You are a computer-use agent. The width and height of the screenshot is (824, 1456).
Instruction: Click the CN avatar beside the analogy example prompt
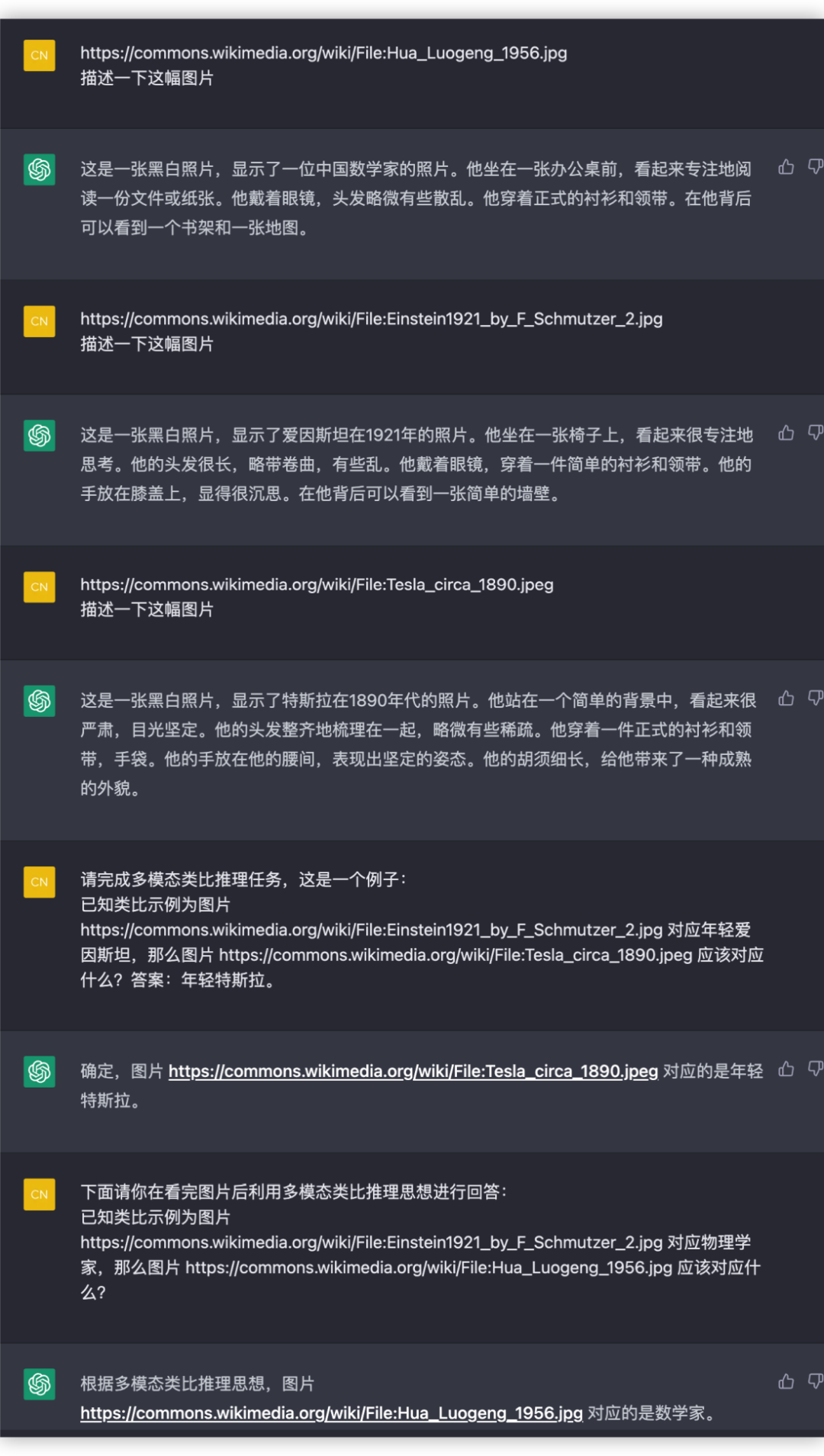click(x=40, y=882)
